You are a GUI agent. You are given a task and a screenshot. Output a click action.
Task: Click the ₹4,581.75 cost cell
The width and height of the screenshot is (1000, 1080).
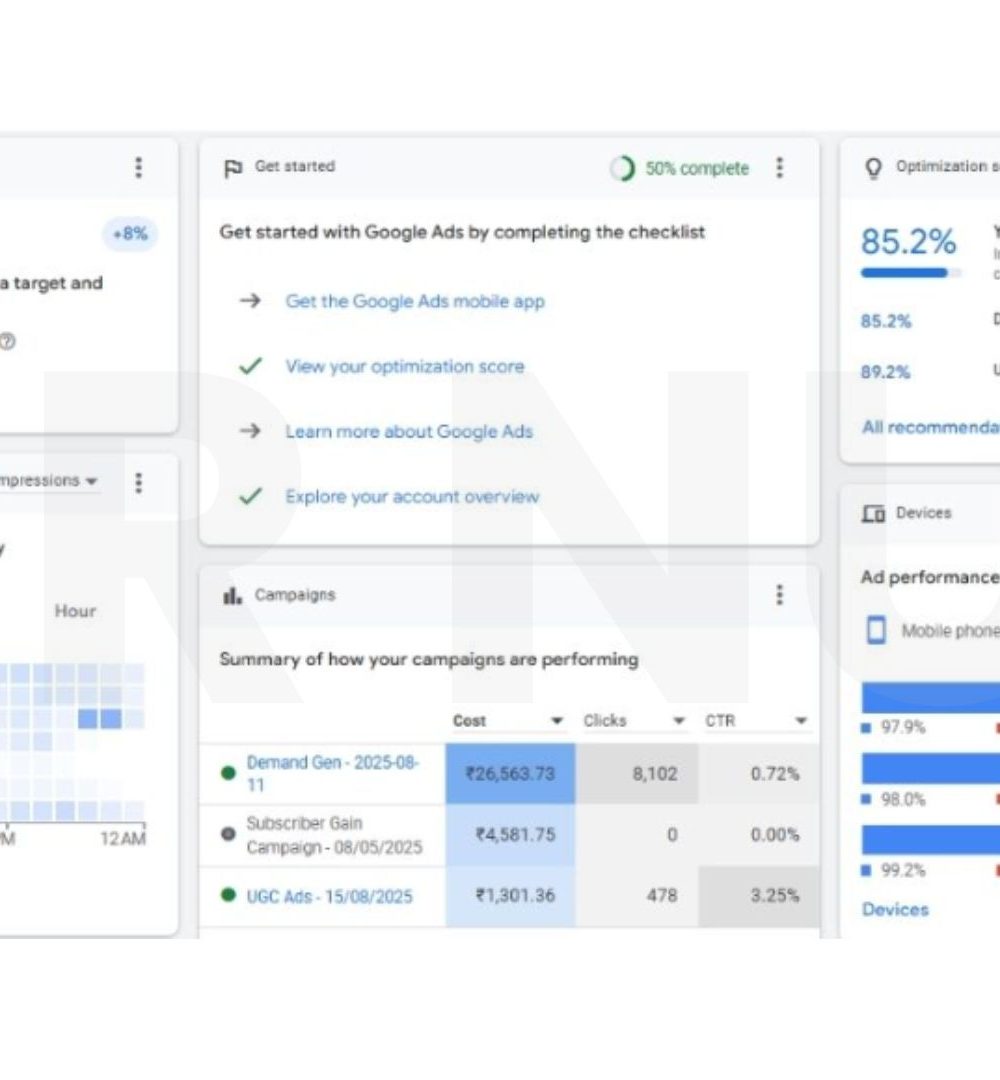[510, 835]
